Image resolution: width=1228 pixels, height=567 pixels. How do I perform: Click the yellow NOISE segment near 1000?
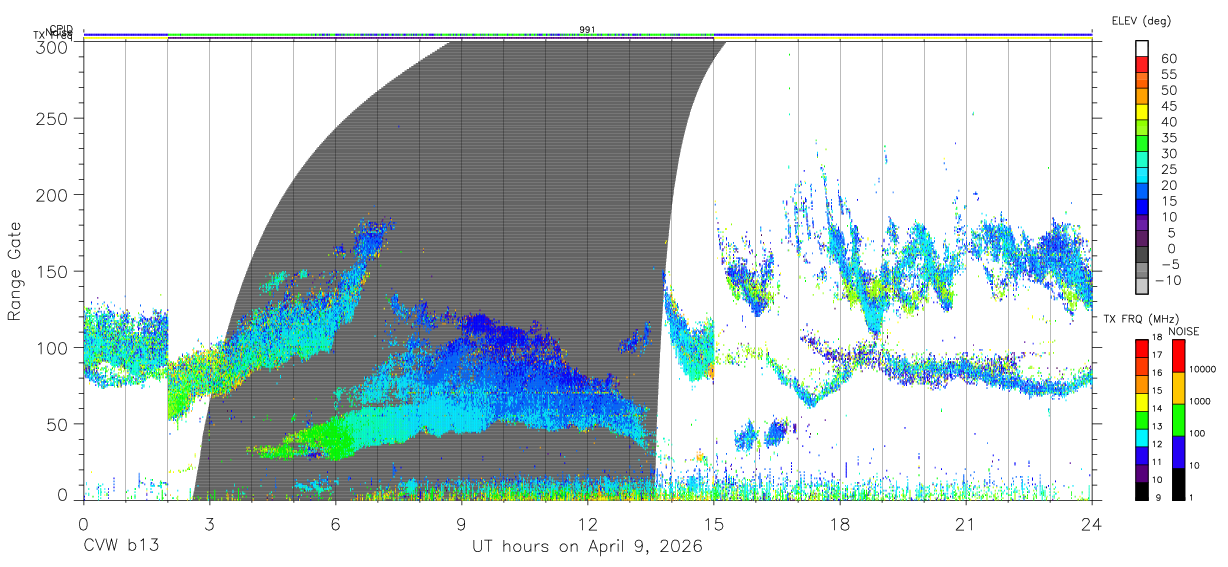[x=1178, y=388]
